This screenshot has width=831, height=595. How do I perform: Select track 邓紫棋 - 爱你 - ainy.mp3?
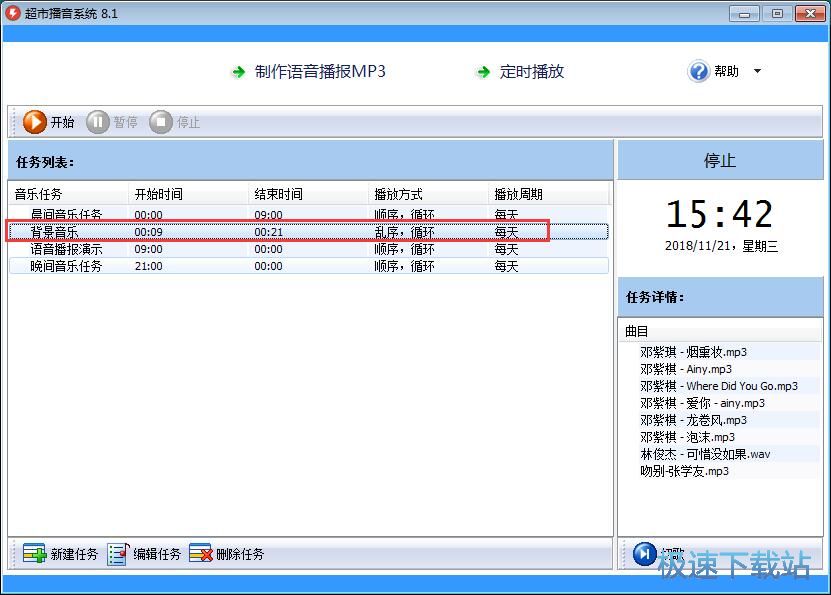(x=702, y=403)
